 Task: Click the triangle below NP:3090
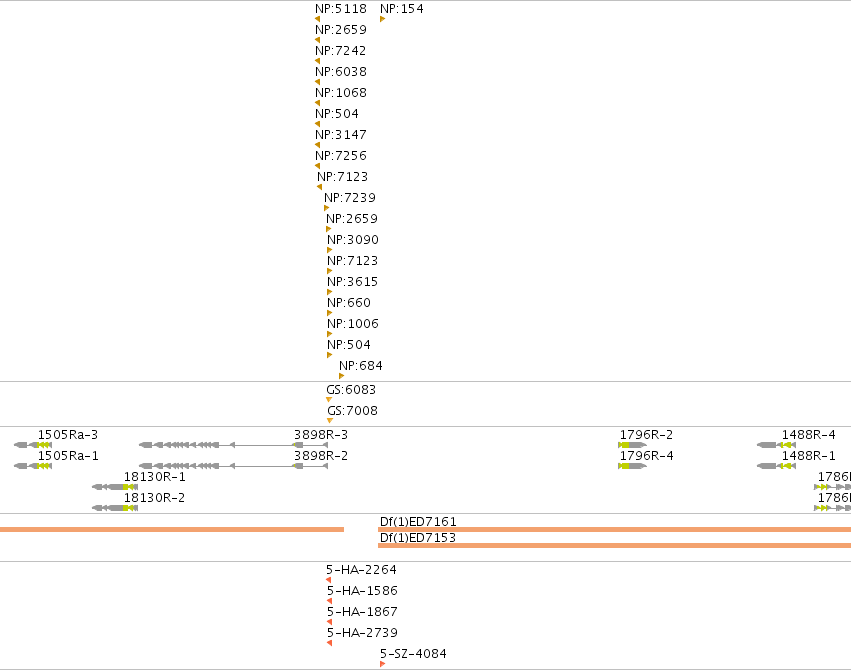click(329, 250)
